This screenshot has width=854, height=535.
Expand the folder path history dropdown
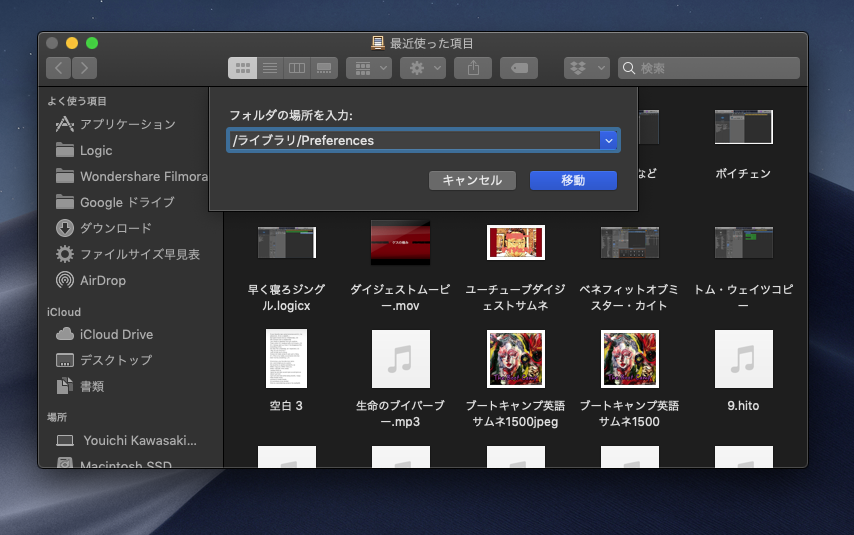pyautogui.click(x=609, y=141)
